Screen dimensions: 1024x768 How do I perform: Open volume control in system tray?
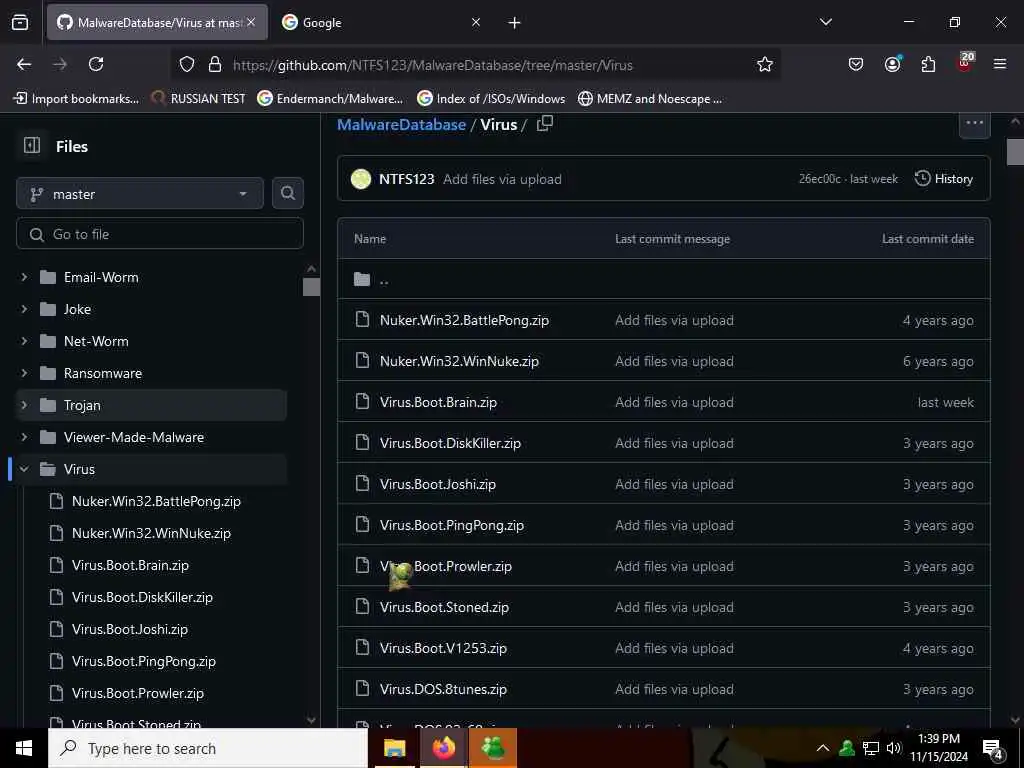pyautogui.click(x=894, y=748)
